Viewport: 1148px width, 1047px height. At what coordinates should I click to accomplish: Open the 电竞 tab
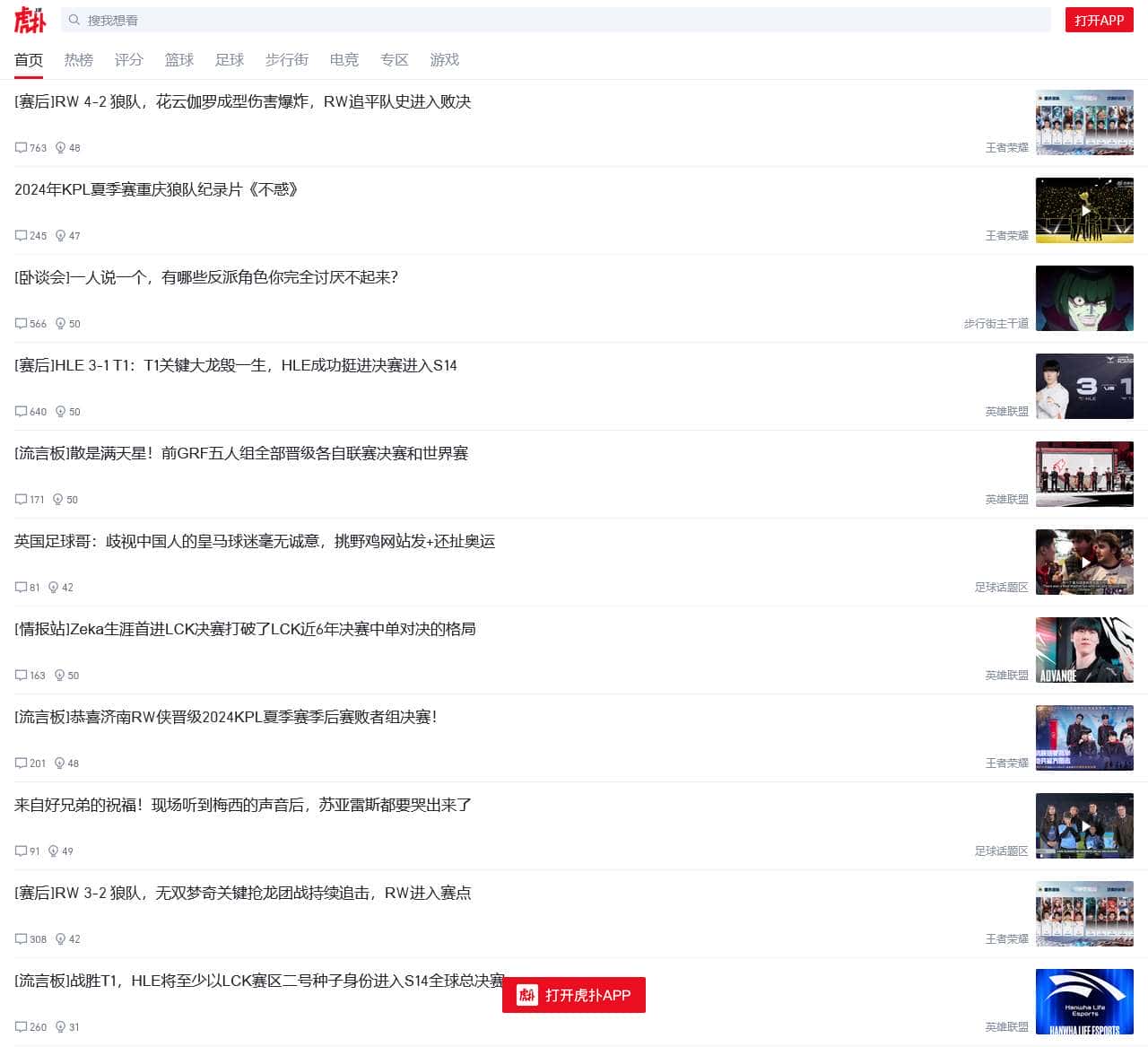coord(344,60)
